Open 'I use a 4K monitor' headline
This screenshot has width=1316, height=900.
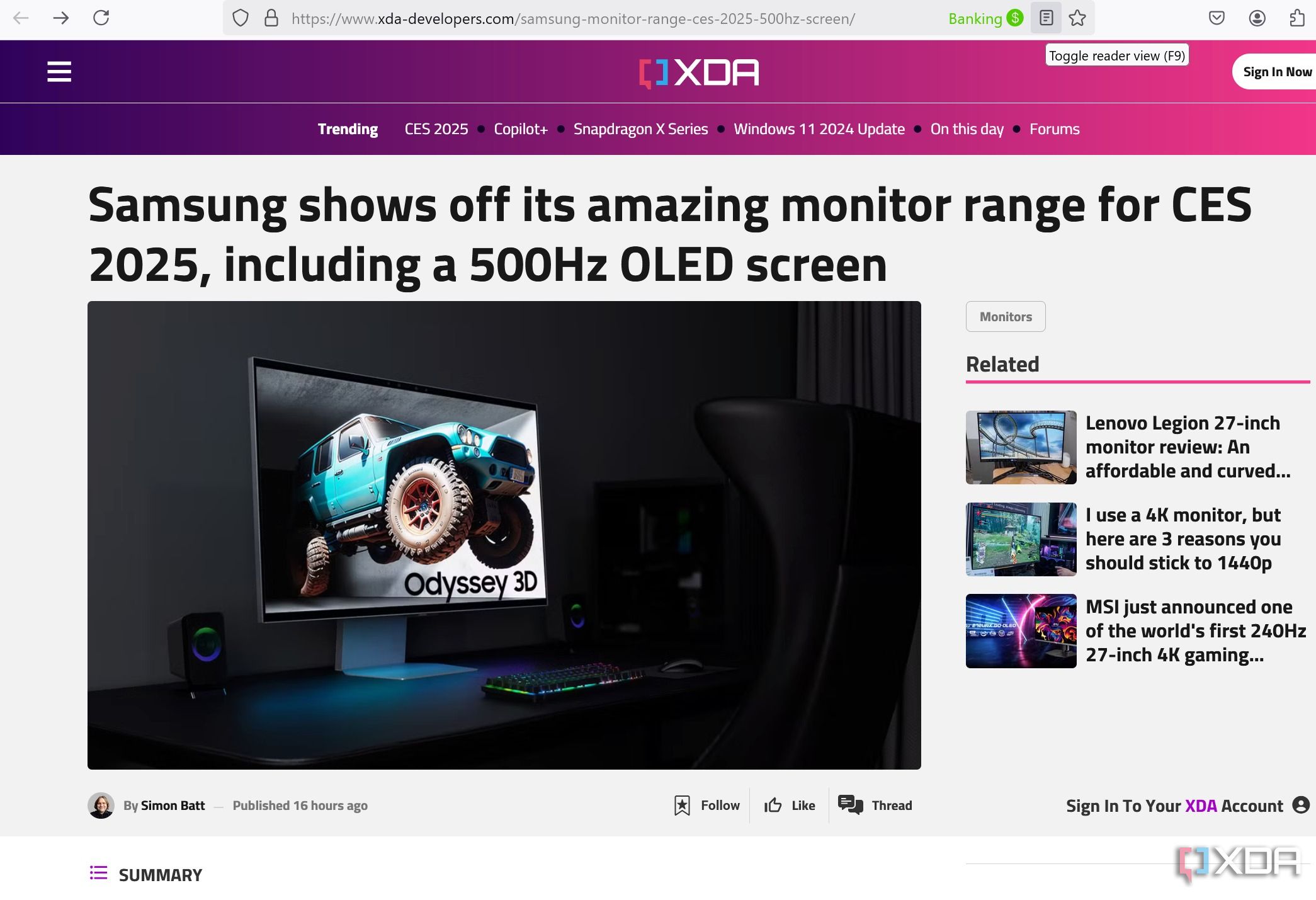pos(1183,539)
